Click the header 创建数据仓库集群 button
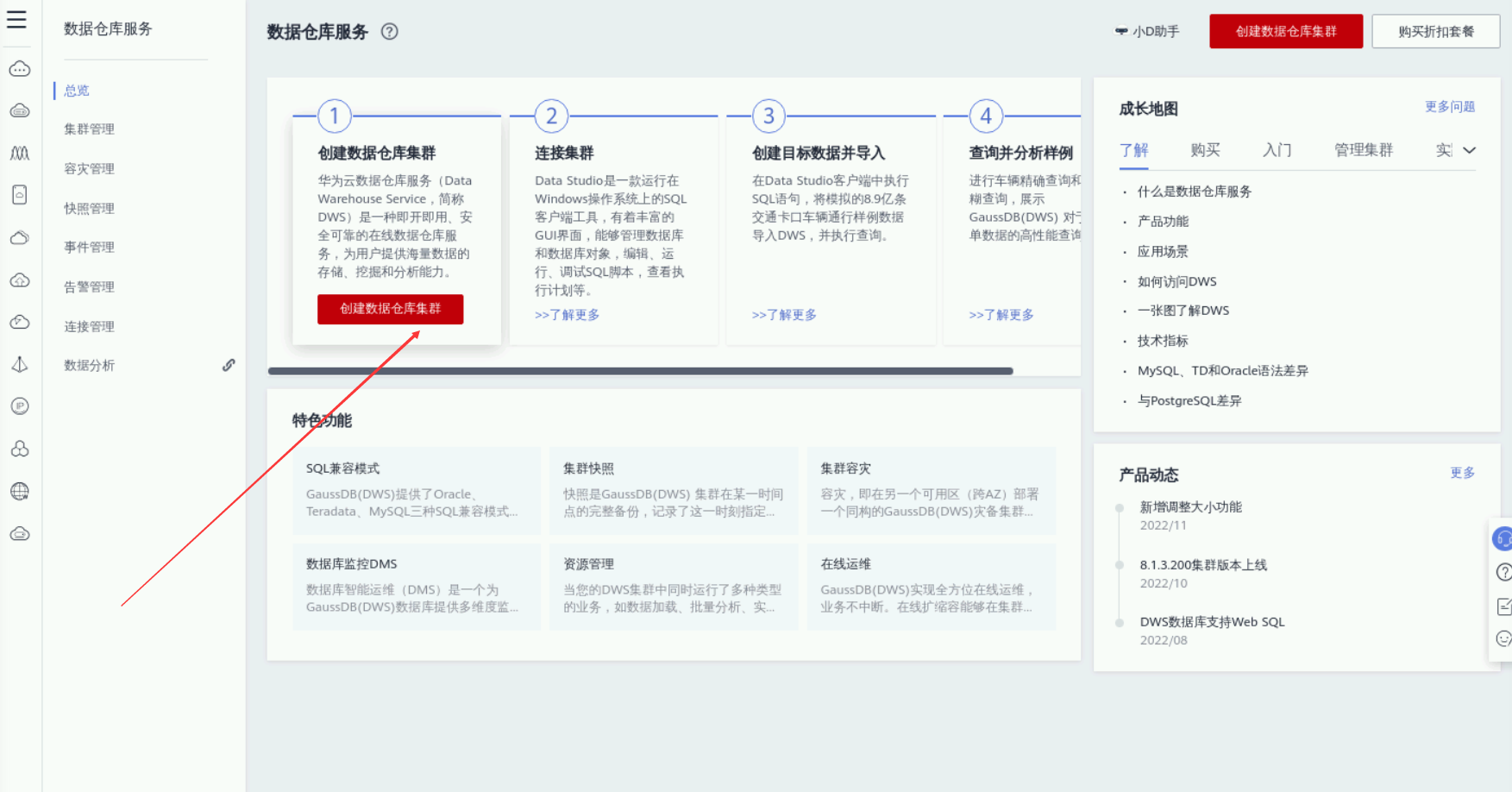Screen dimensions: 1512x792 pos(1286,31)
